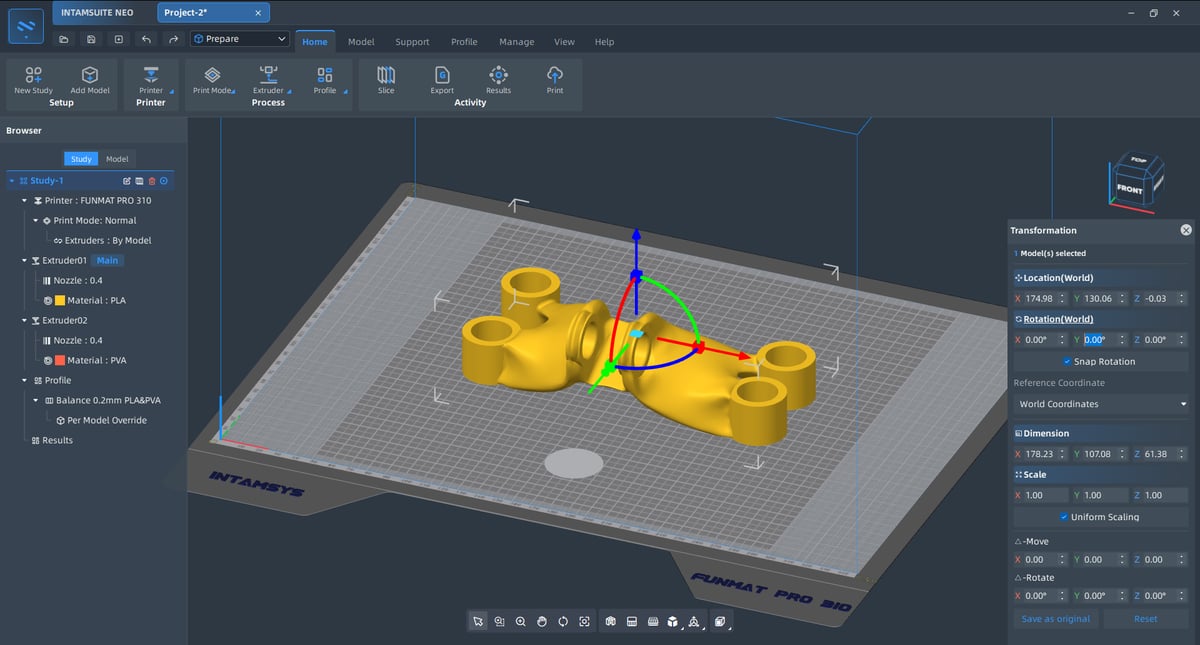
Task: Click the Rotation Y field 0.00°
Action: 1099,340
